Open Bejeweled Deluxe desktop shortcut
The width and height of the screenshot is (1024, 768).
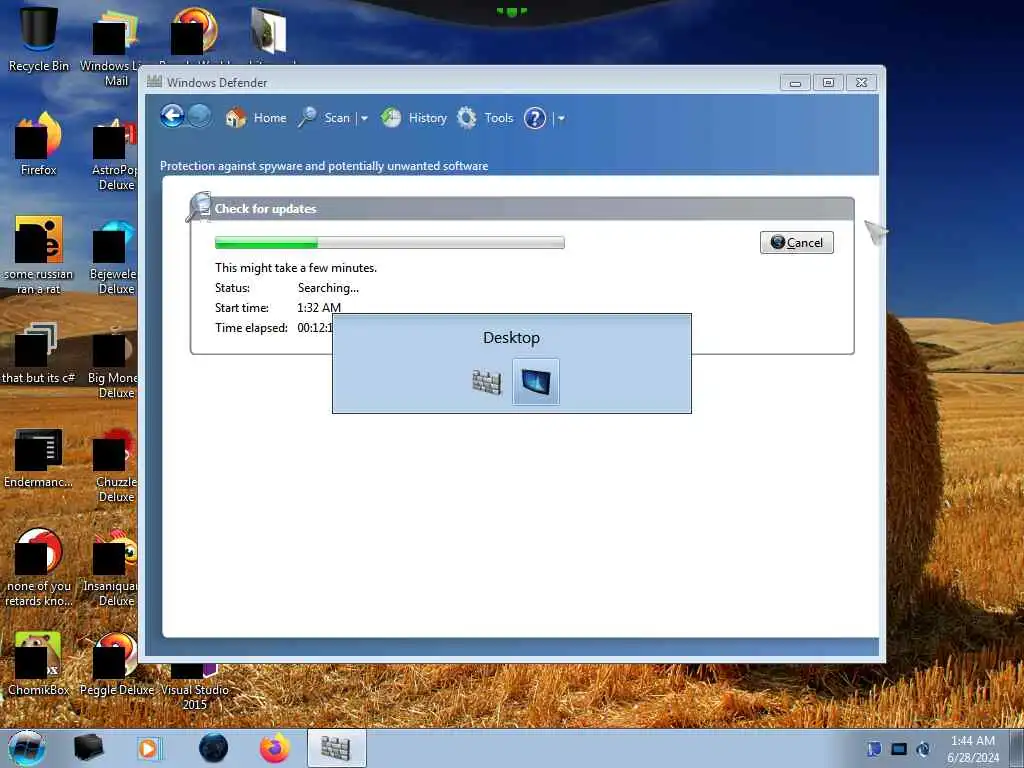tap(115, 258)
